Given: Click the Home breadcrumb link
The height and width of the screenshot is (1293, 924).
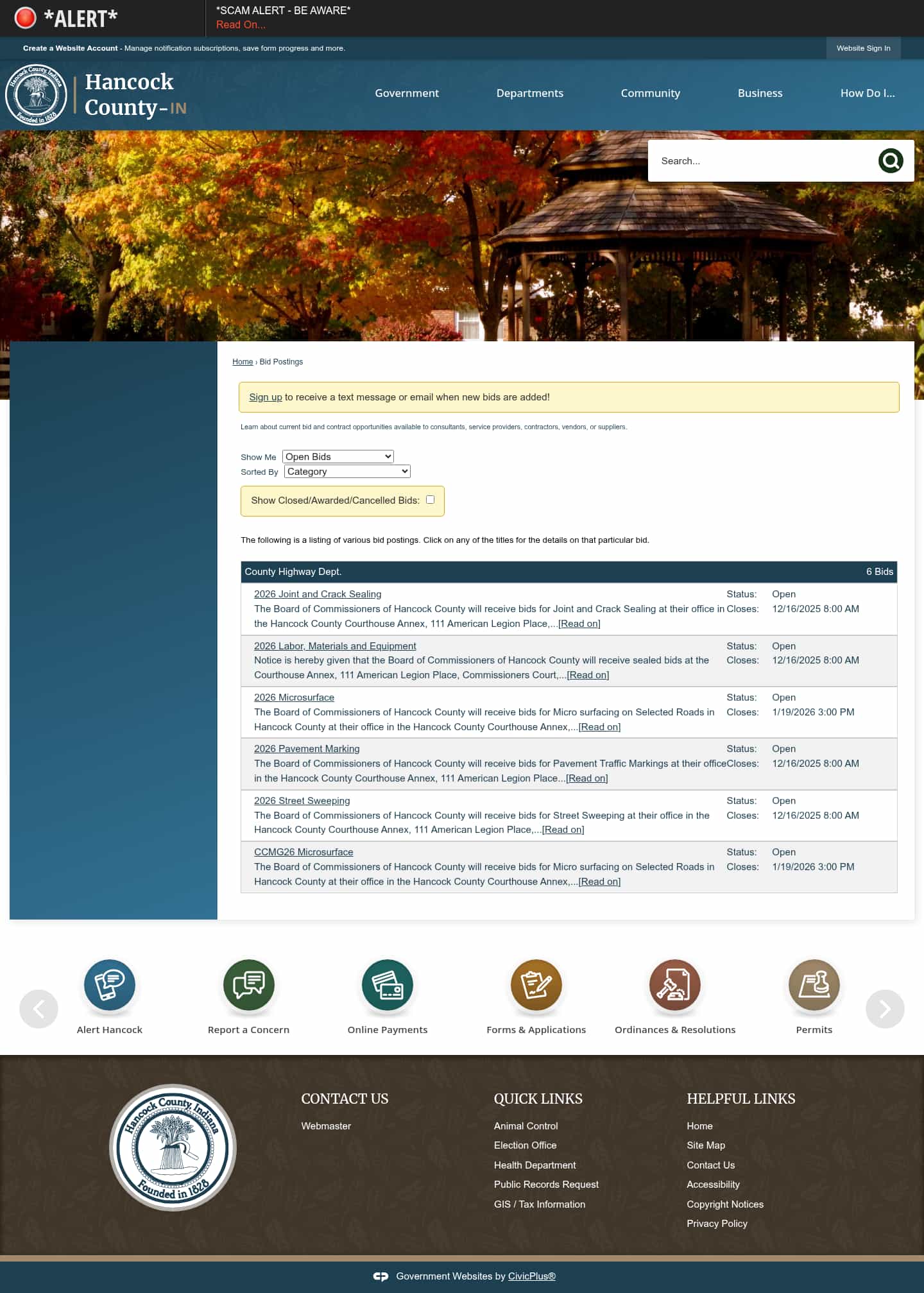Looking at the screenshot, I should 243,362.
